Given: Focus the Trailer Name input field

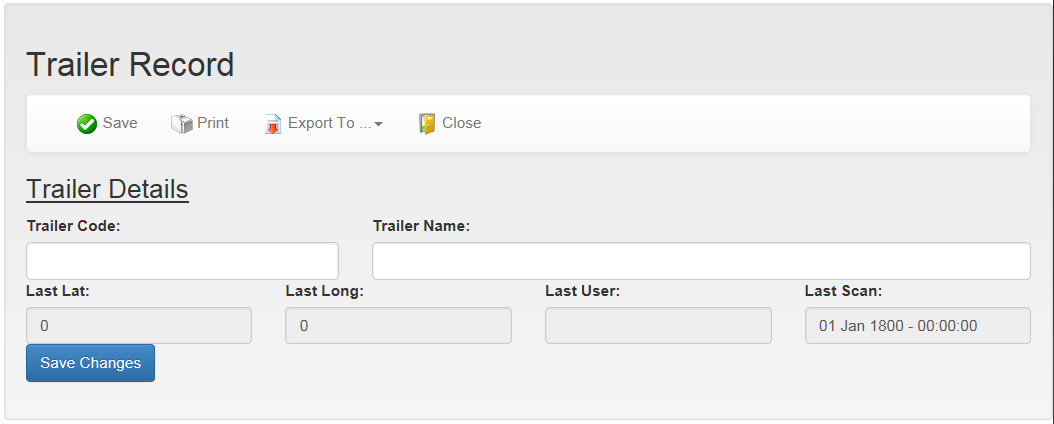Looking at the screenshot, I should [x=701, y=261].
